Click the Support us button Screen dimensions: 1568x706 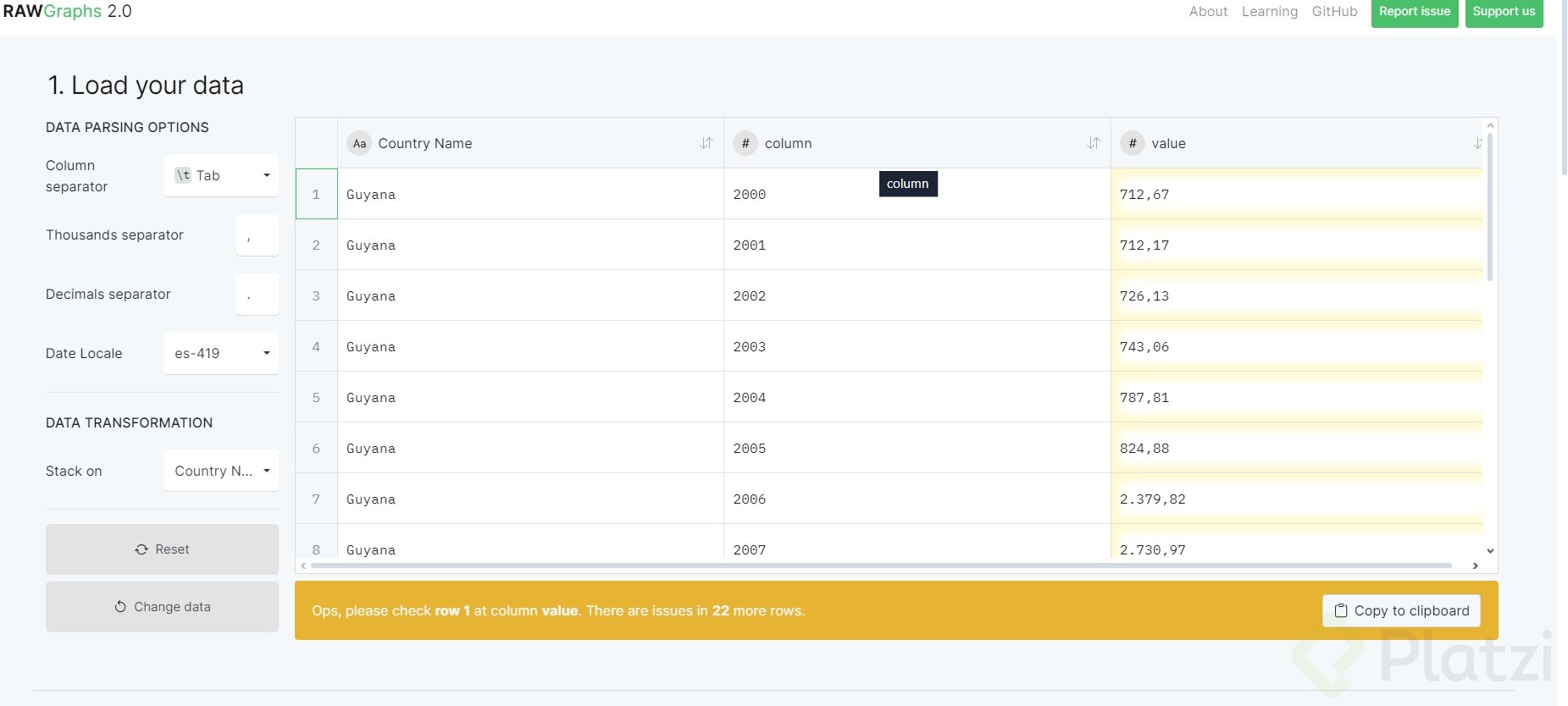(1504, 12)
